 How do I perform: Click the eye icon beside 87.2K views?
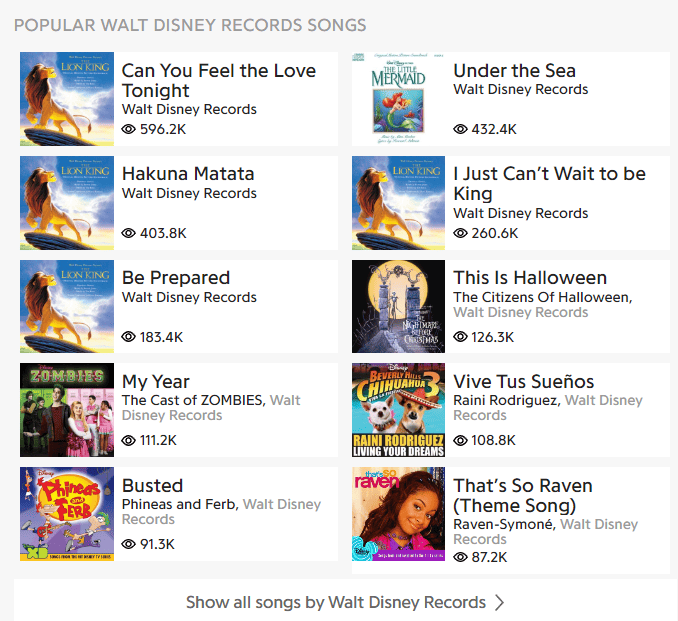coord(460,557)
